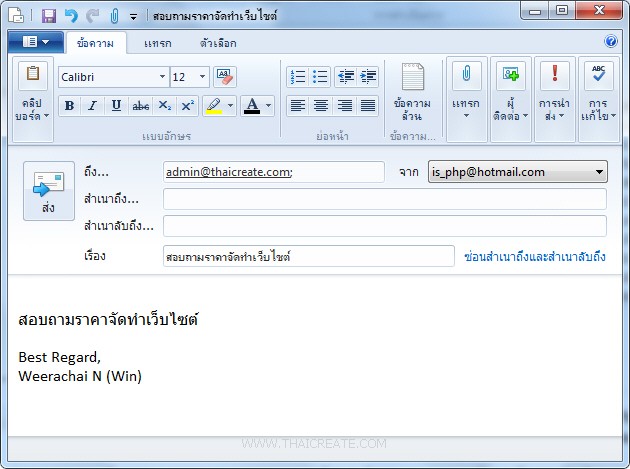This screenshot has height=469, width=630.
Task: Insert a numbered list
Action: (x=298, y=76)
